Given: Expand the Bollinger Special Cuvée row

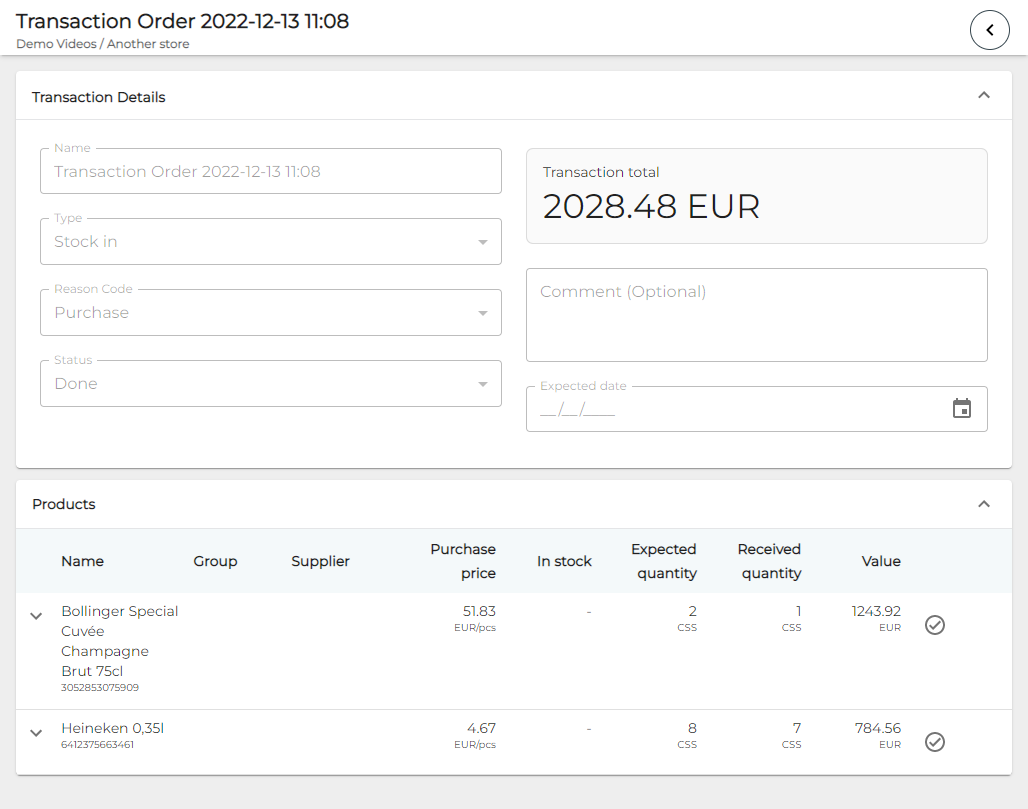Looking at the screenshot, I should click(36, 616).
